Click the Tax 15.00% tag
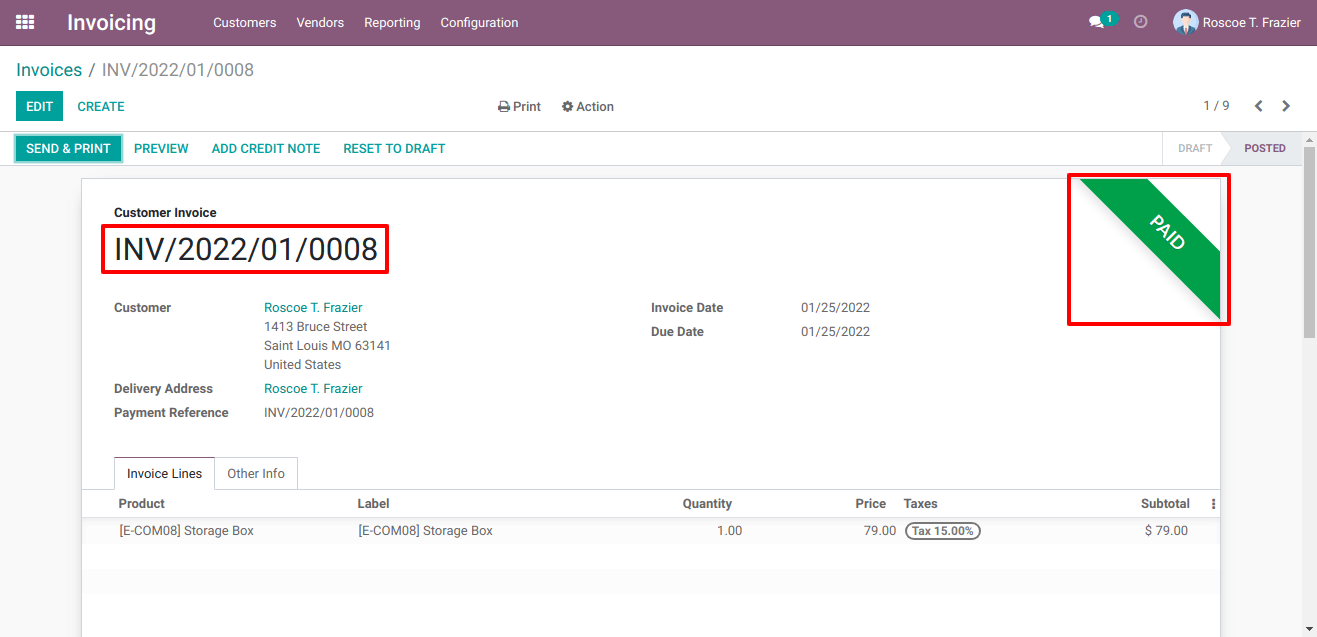Screen dimensions: 1317x637 click(942, 531)
